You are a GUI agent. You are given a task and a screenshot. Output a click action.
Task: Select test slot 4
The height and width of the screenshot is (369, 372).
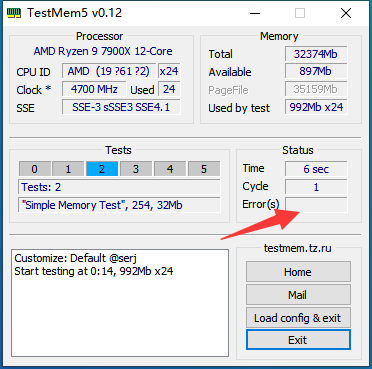[170, 169]
